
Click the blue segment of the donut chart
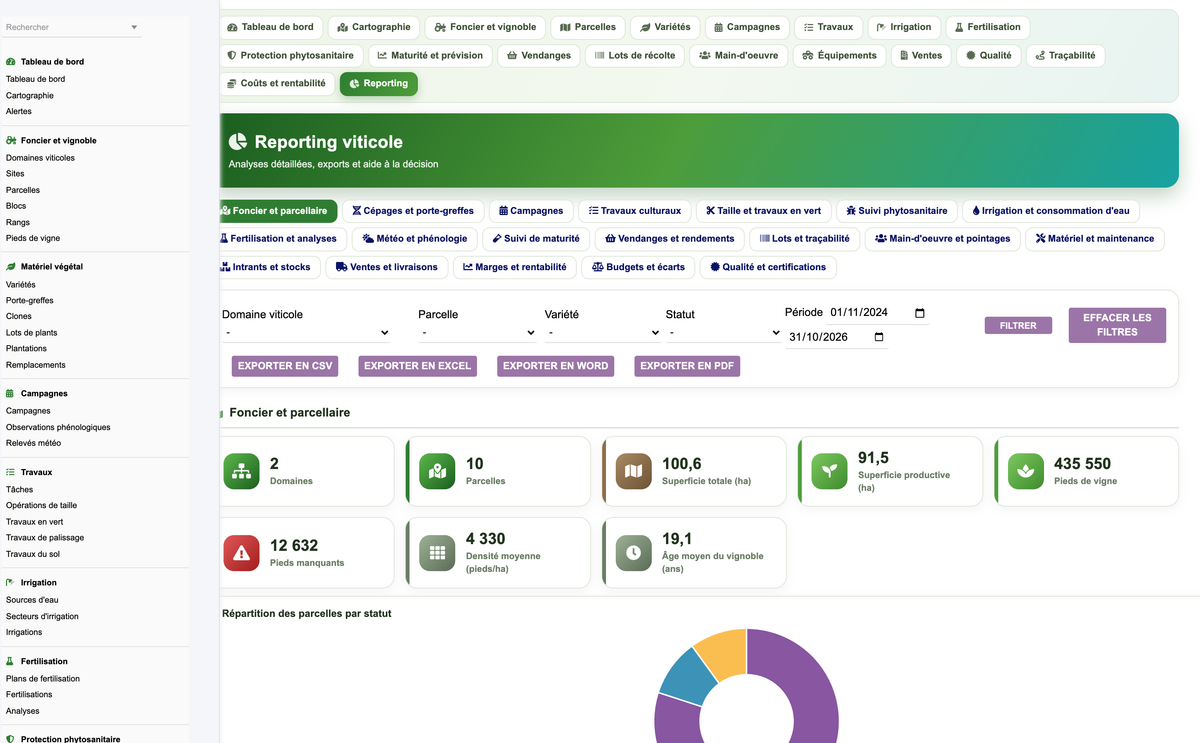[x=689, y=677]
